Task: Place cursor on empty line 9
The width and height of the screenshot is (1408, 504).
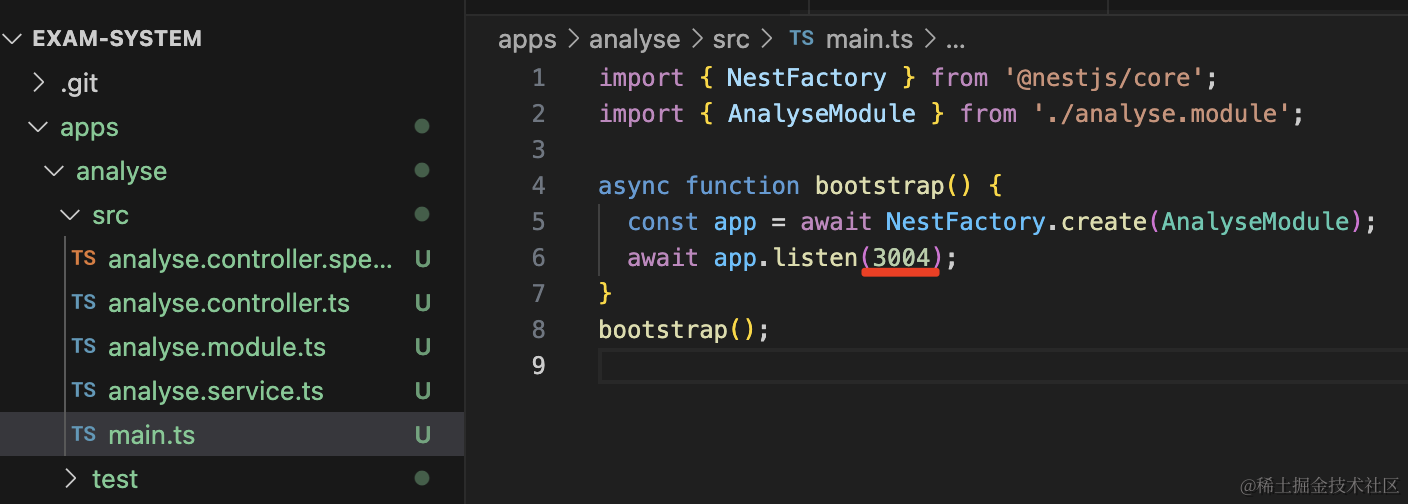Action: (x=900, y=366)
